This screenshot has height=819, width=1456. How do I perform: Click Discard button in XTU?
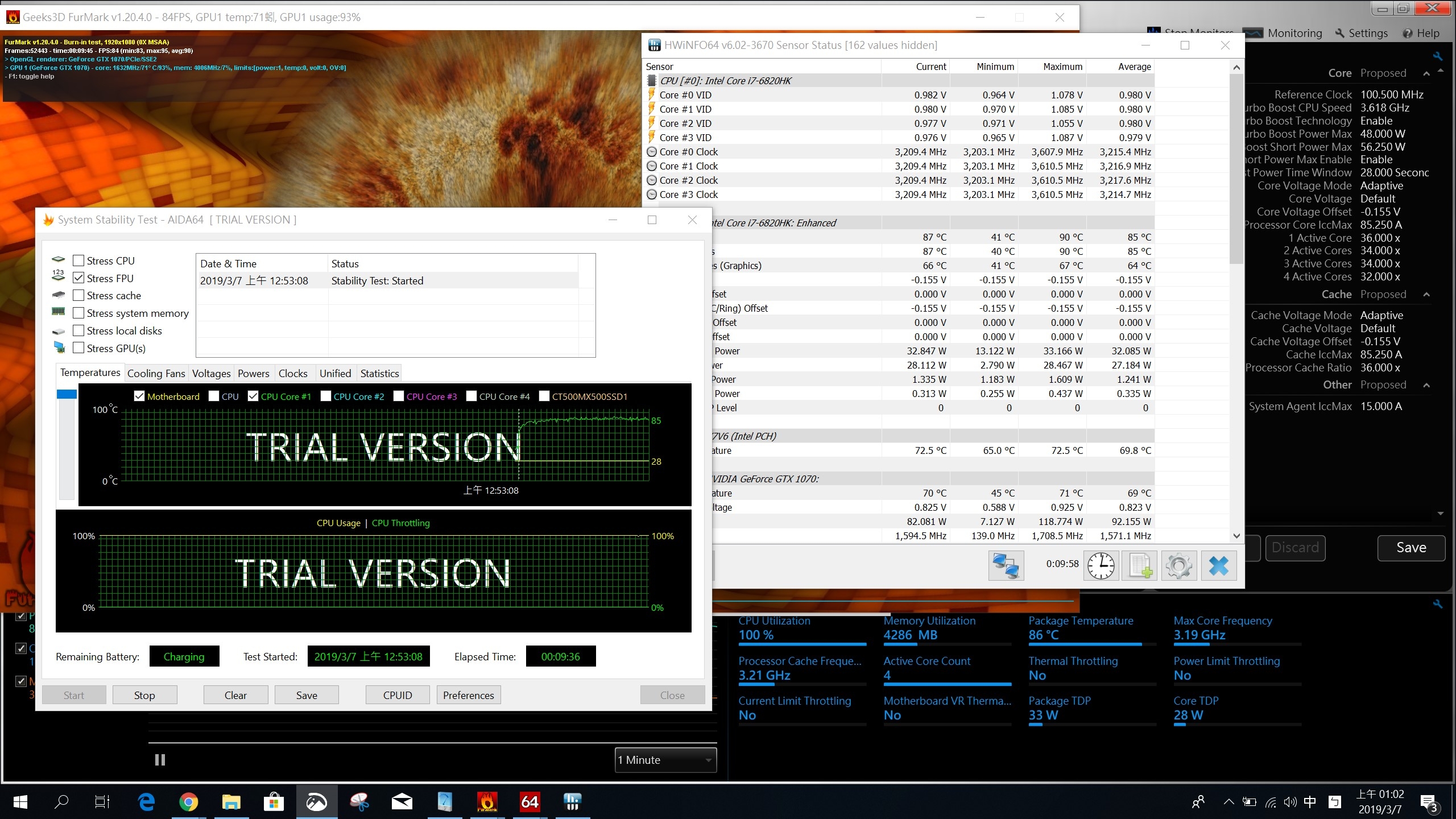point(1295,548)
